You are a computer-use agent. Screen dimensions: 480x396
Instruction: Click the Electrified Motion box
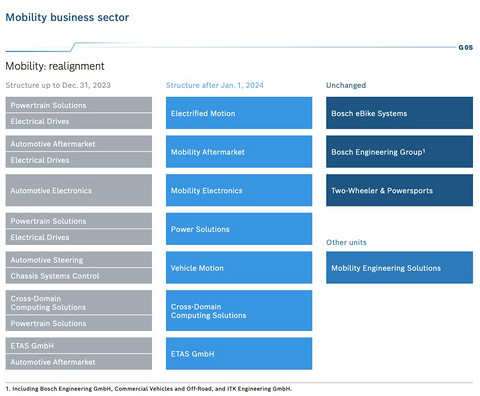point(239,113)
